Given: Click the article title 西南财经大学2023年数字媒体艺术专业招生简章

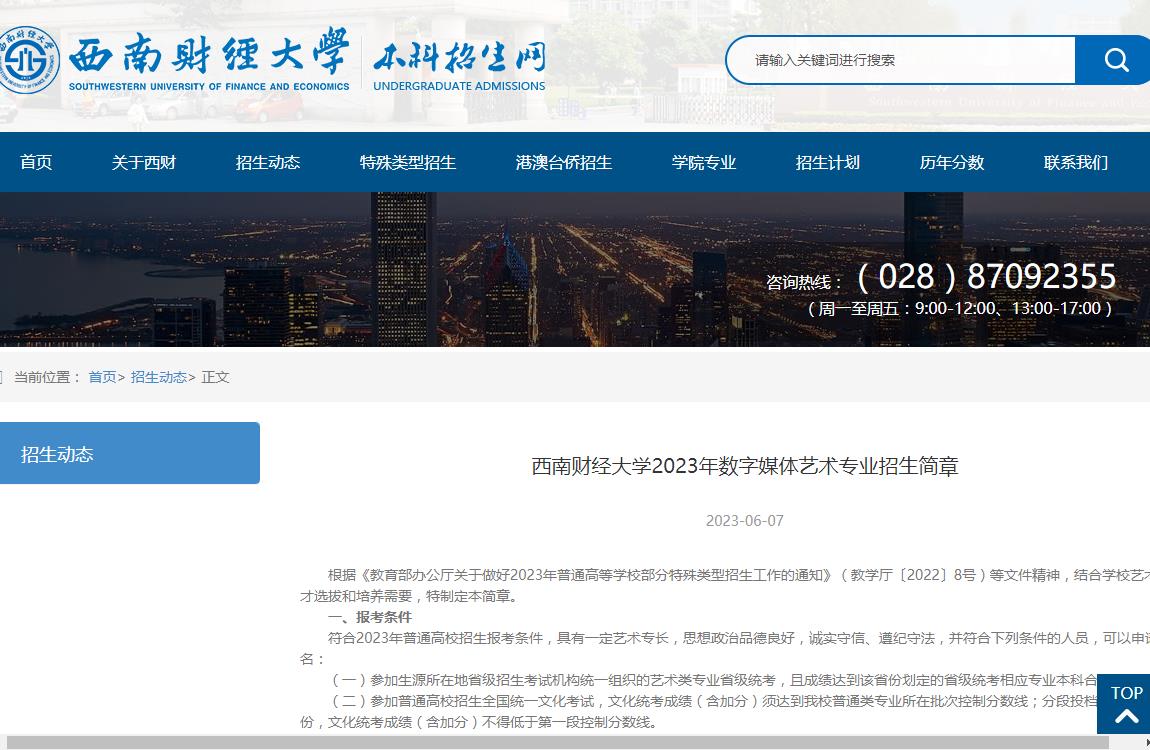Looking at the screenshot, I should pos(744,466).
